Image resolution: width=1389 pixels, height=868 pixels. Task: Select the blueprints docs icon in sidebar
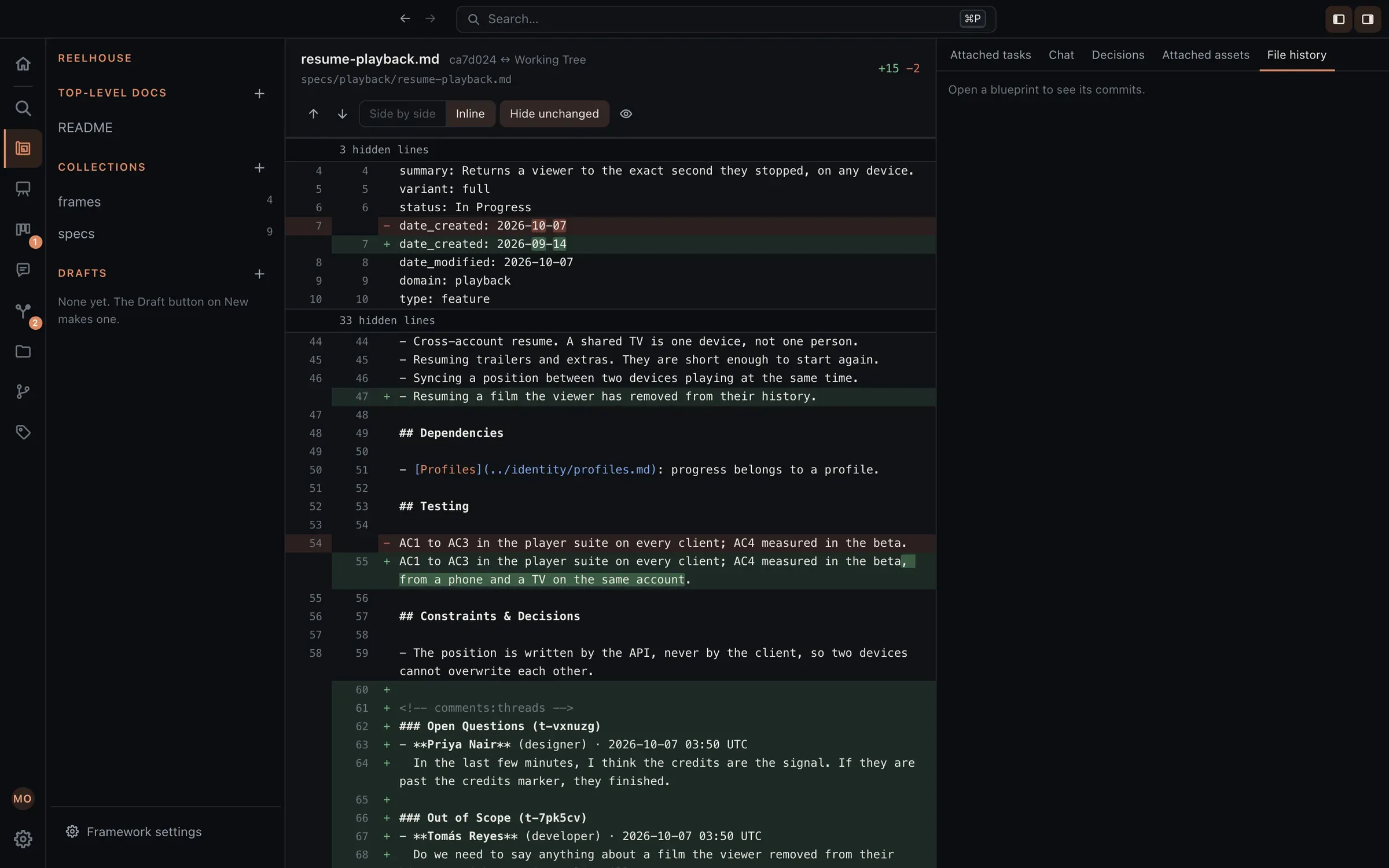coord(23,148)
